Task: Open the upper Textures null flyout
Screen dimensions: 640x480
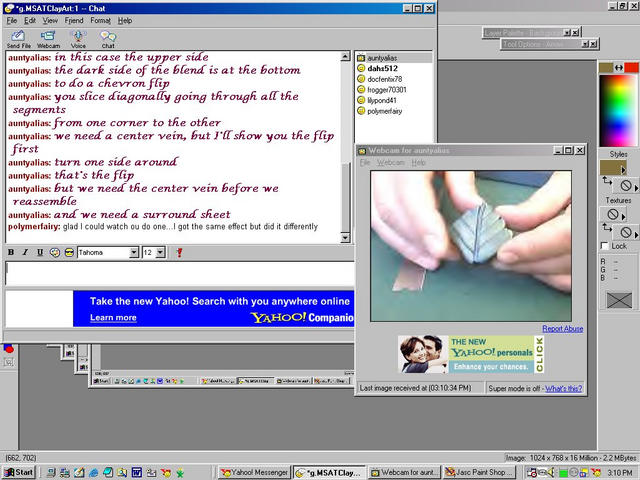Action: 613,214
